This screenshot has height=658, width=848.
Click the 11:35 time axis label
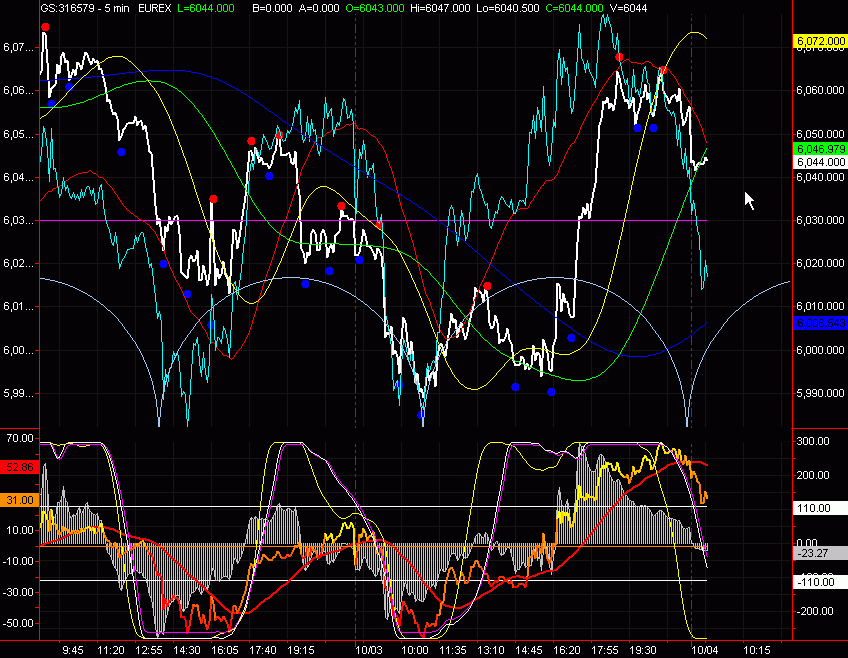453,650
